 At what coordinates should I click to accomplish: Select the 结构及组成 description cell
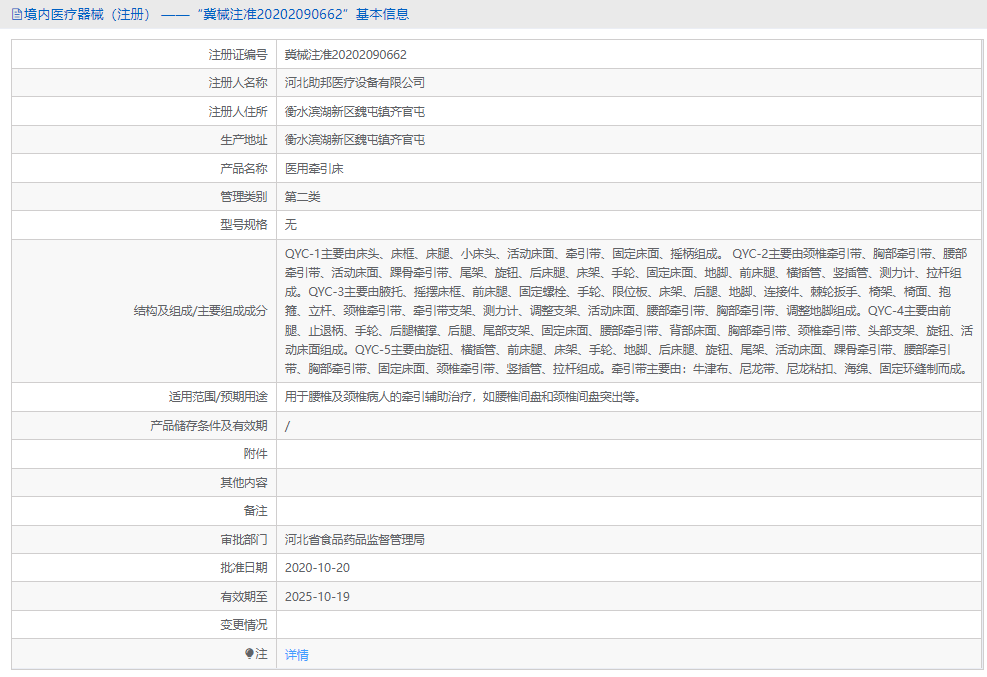(x=630, y=310)
